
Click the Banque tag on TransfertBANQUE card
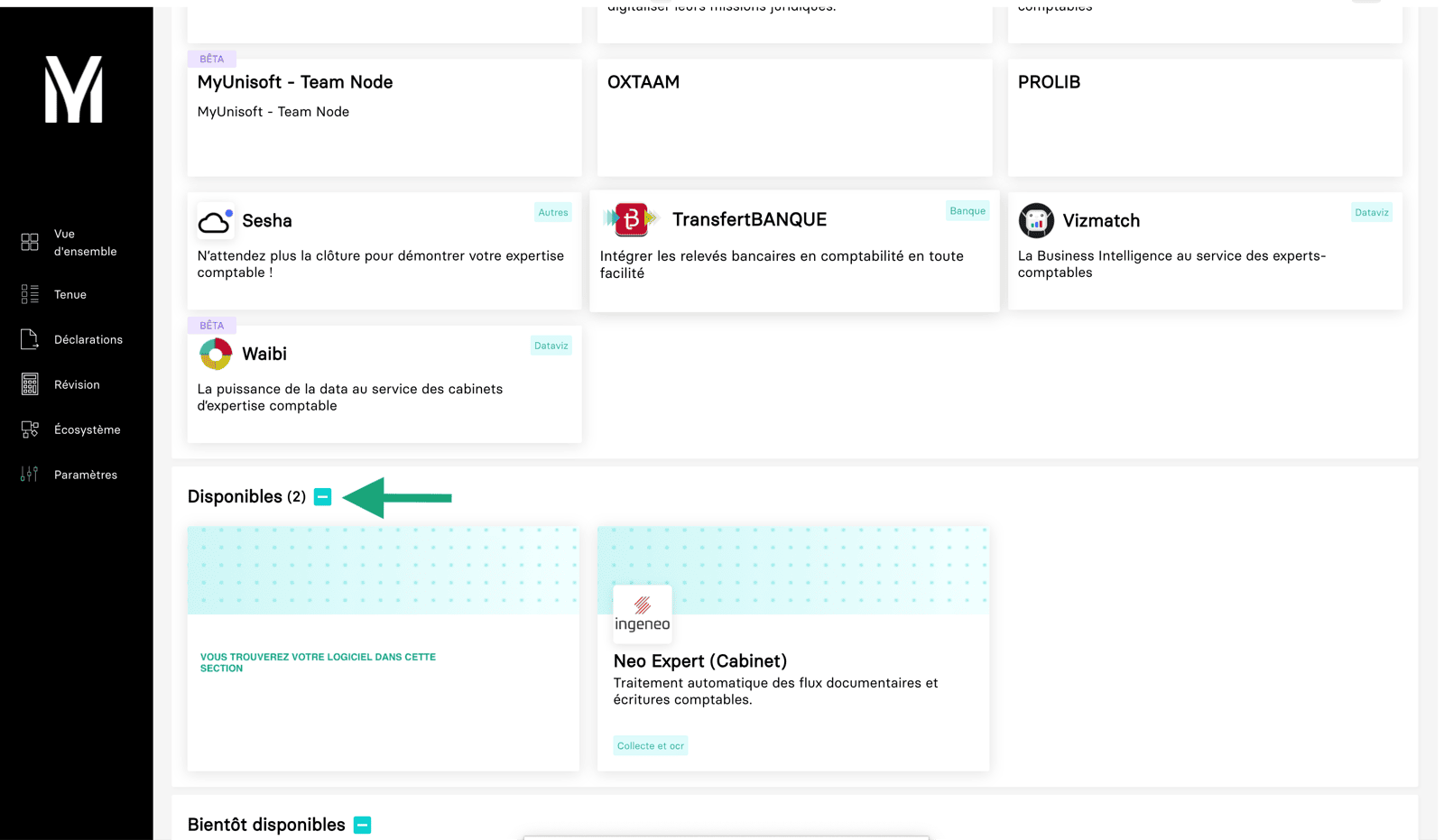coord(967,211)
